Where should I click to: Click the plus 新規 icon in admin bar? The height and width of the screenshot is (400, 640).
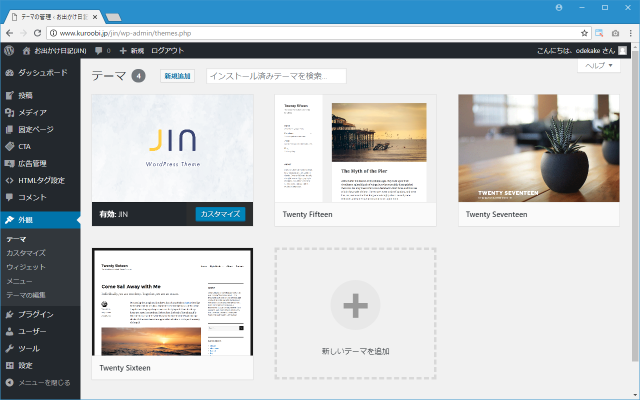click(123, 51)
